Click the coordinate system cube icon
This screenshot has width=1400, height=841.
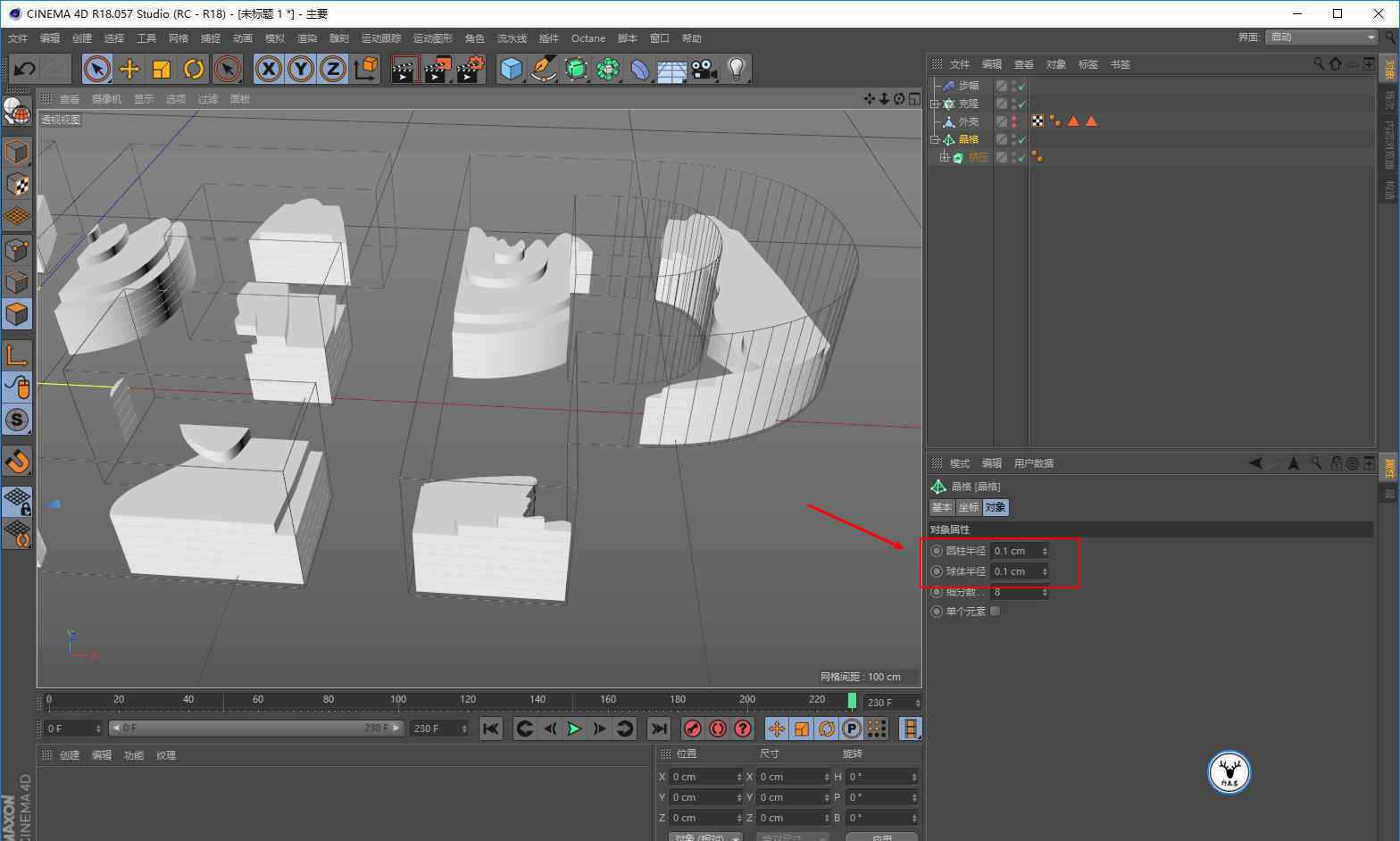coord(366,69)
